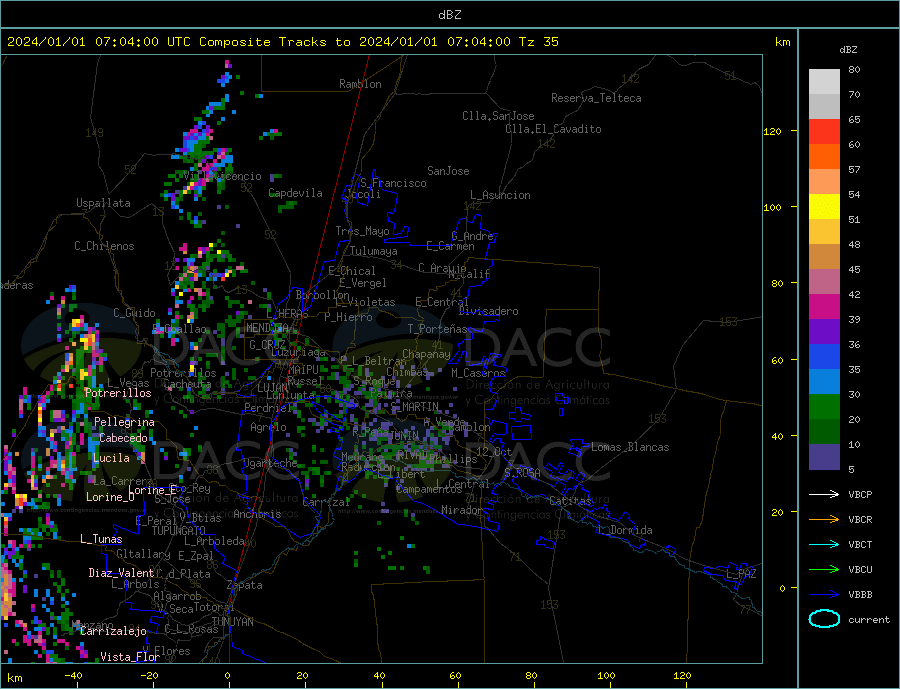Click the green VBCU arrow legend icon
Image resolution: width=900 pixels, height=689 pixels.
[x=824, y=570]
